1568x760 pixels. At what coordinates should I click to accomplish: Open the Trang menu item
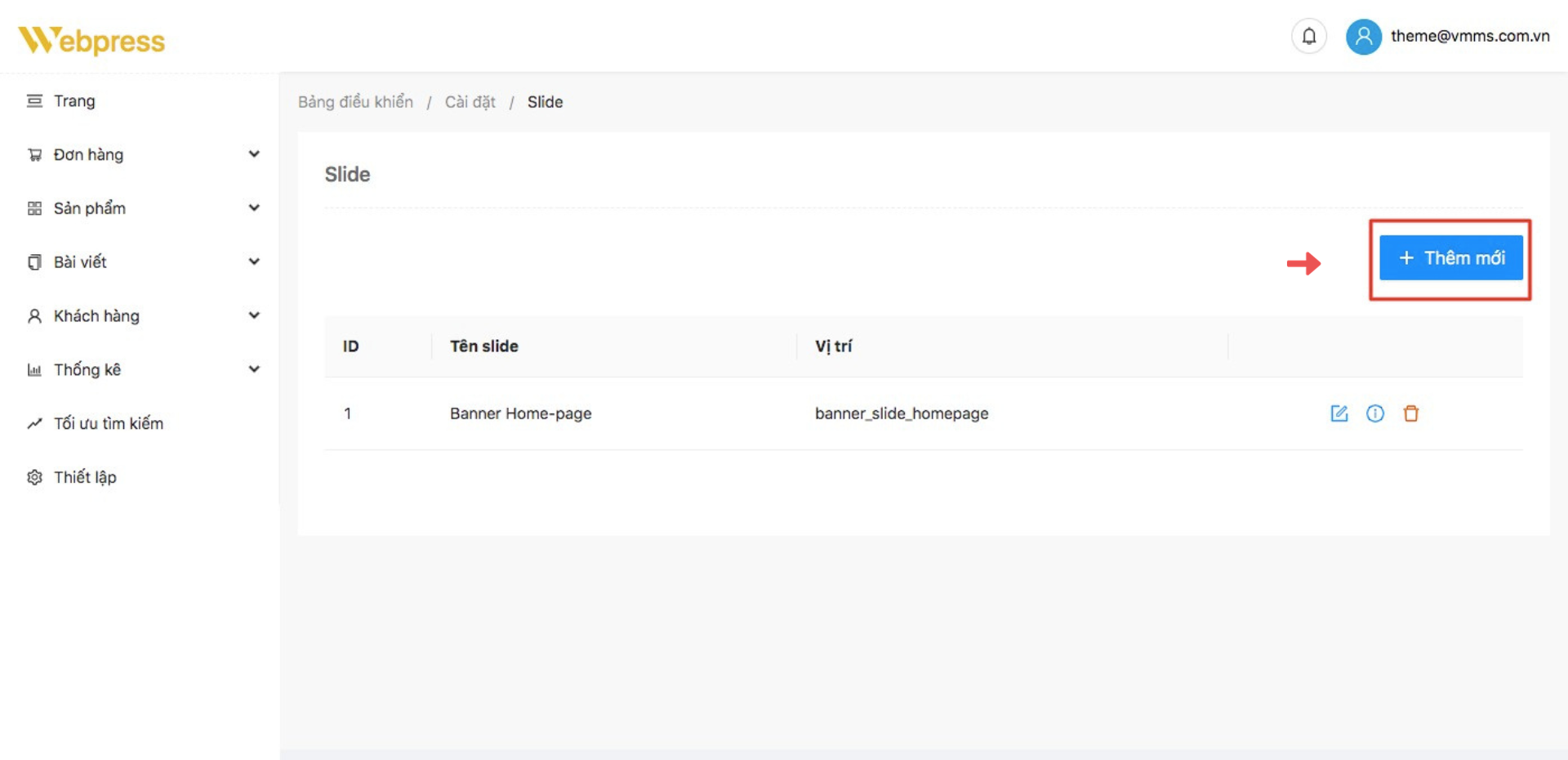pyautogui.click(x=74, y=101)
